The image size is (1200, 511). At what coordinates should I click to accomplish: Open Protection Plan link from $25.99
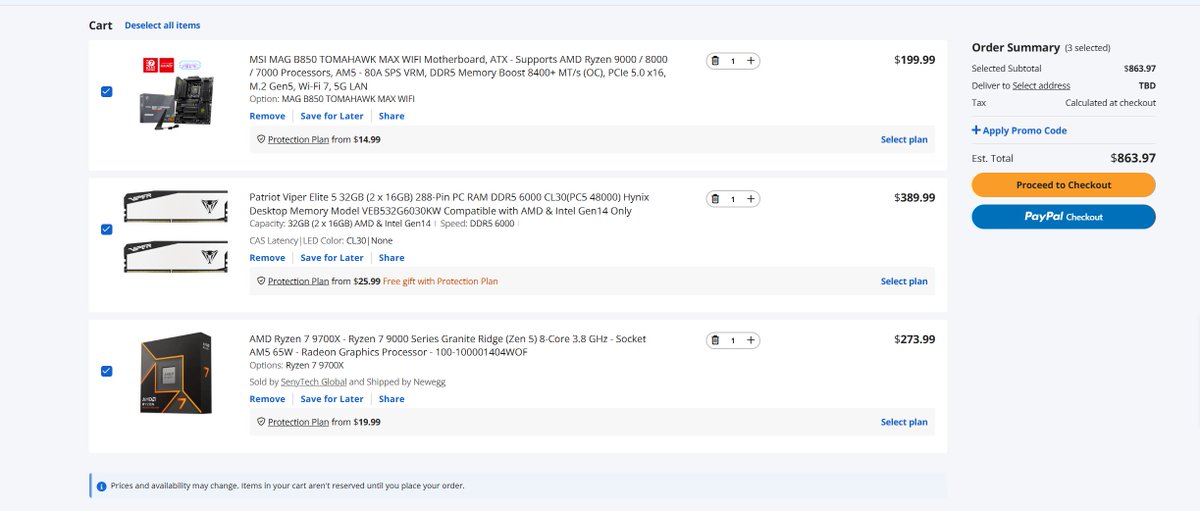[x=298, y=282]
